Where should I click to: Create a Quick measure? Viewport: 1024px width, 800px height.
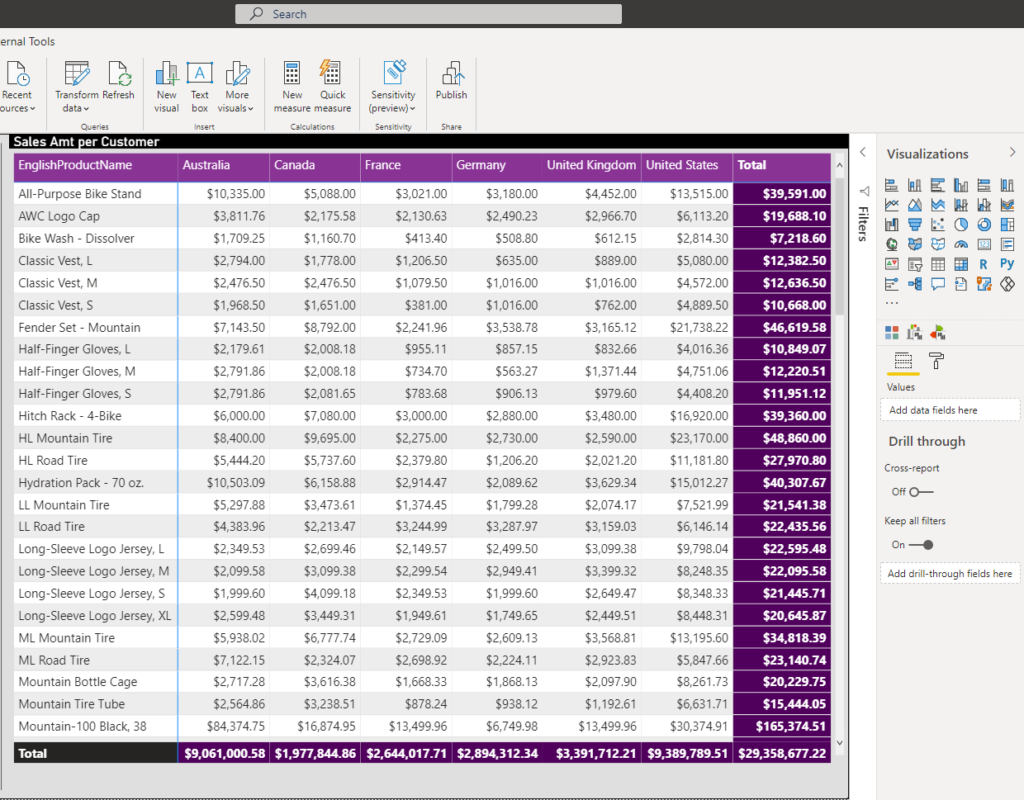point(332,87)
